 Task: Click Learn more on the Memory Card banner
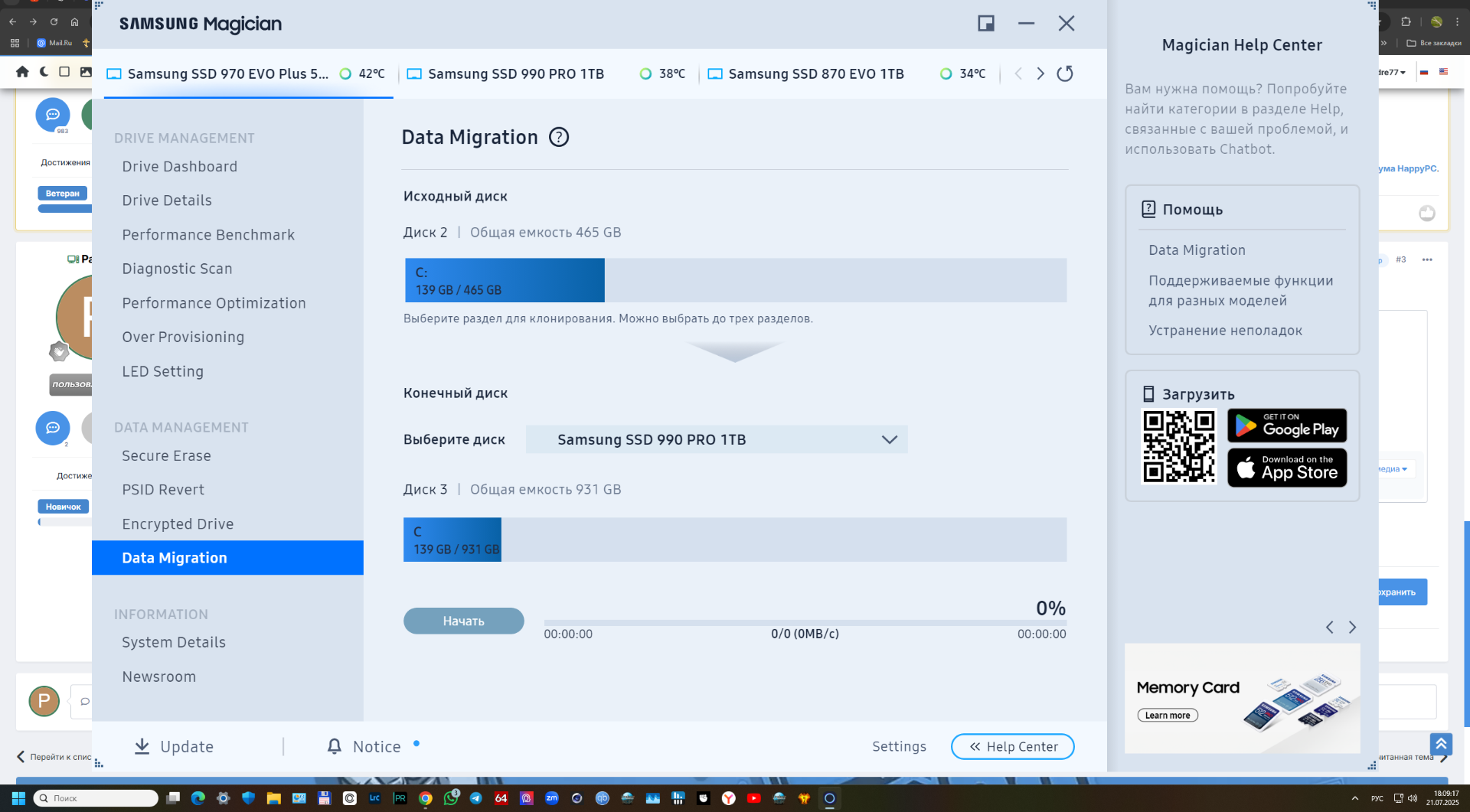(x=1168, y=716)
